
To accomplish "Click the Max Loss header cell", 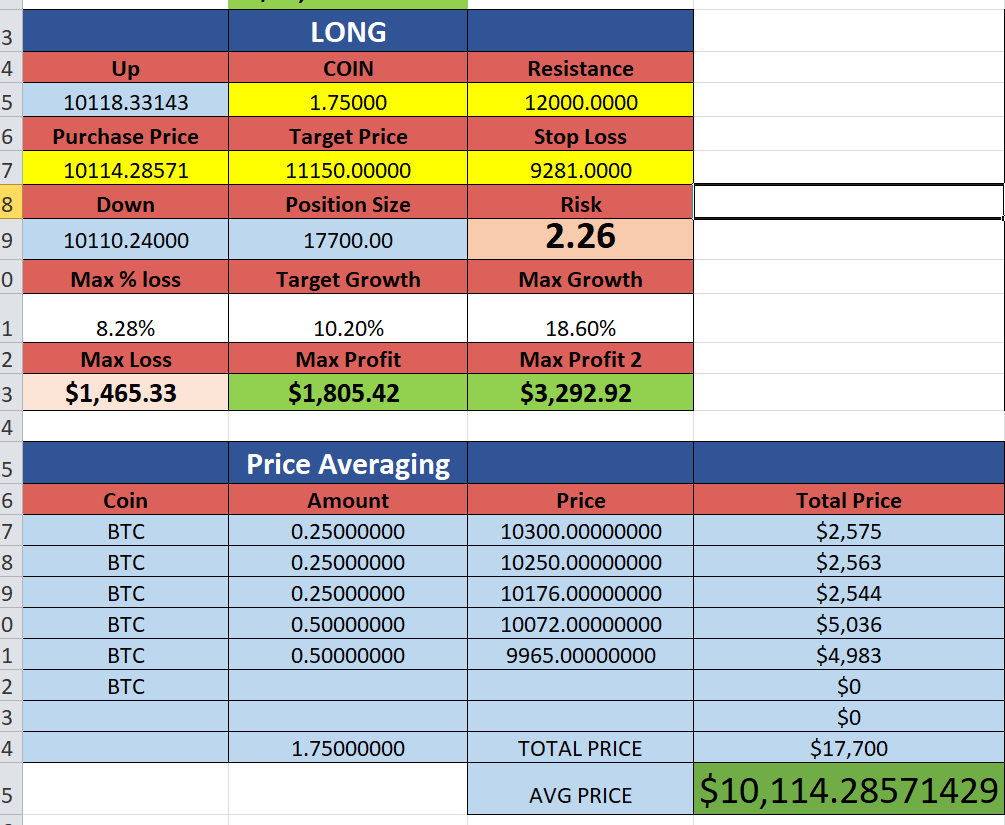I will tap(126, 359).
